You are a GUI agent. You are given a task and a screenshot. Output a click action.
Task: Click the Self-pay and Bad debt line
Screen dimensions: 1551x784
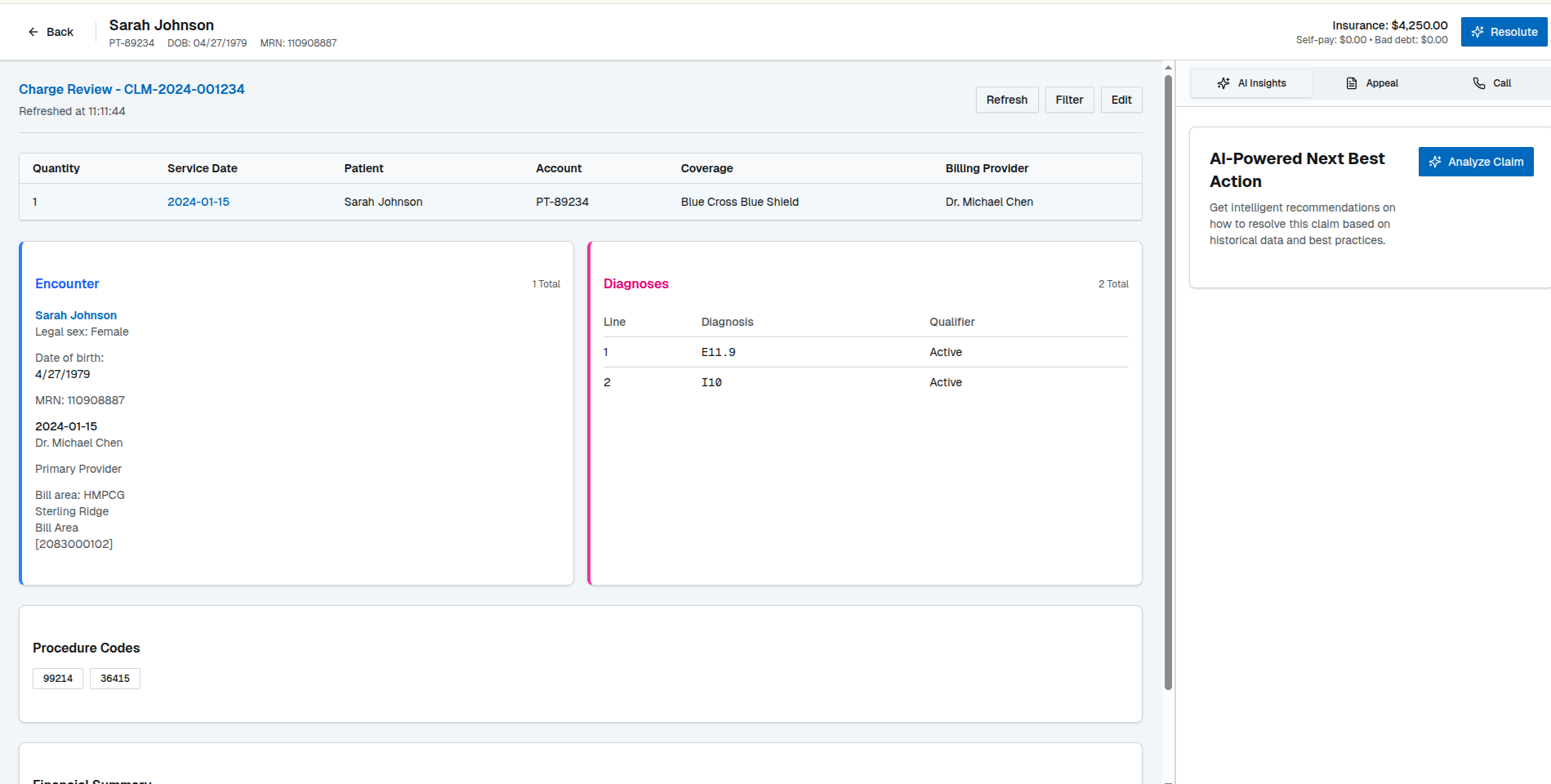[x=1372, y=40]
